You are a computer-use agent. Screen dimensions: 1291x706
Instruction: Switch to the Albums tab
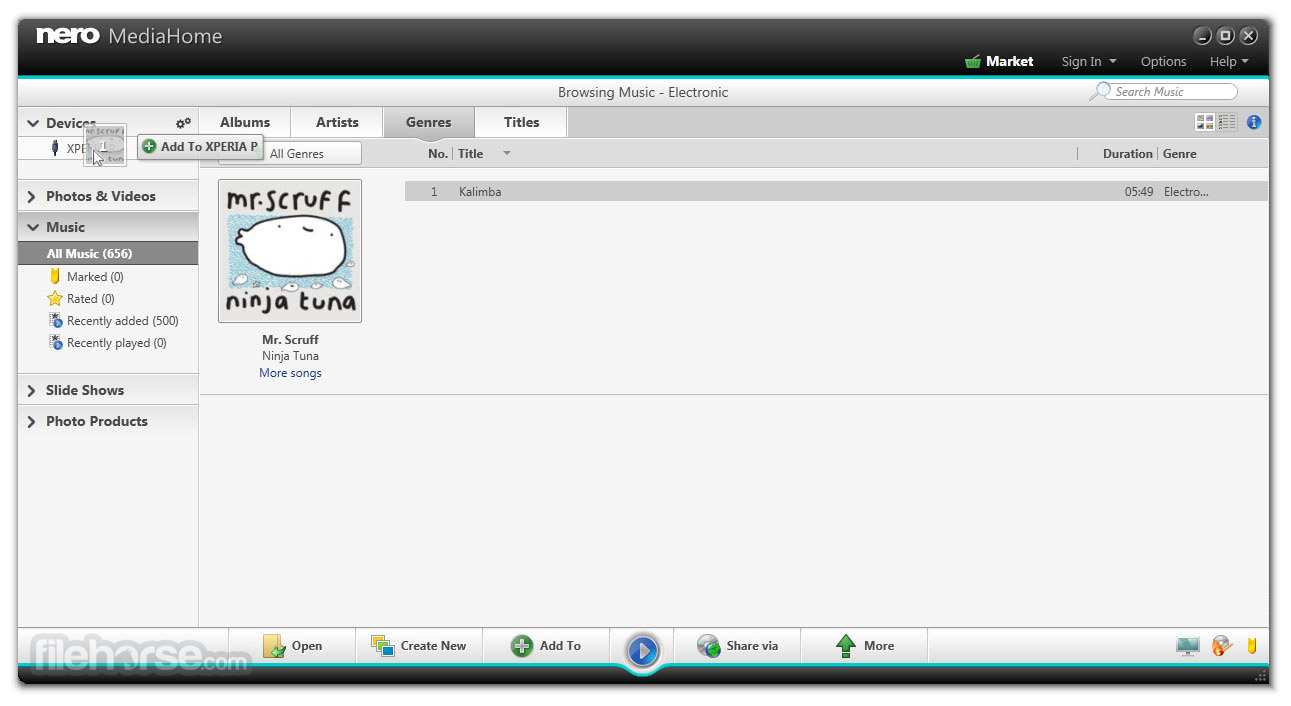point(245,122)
